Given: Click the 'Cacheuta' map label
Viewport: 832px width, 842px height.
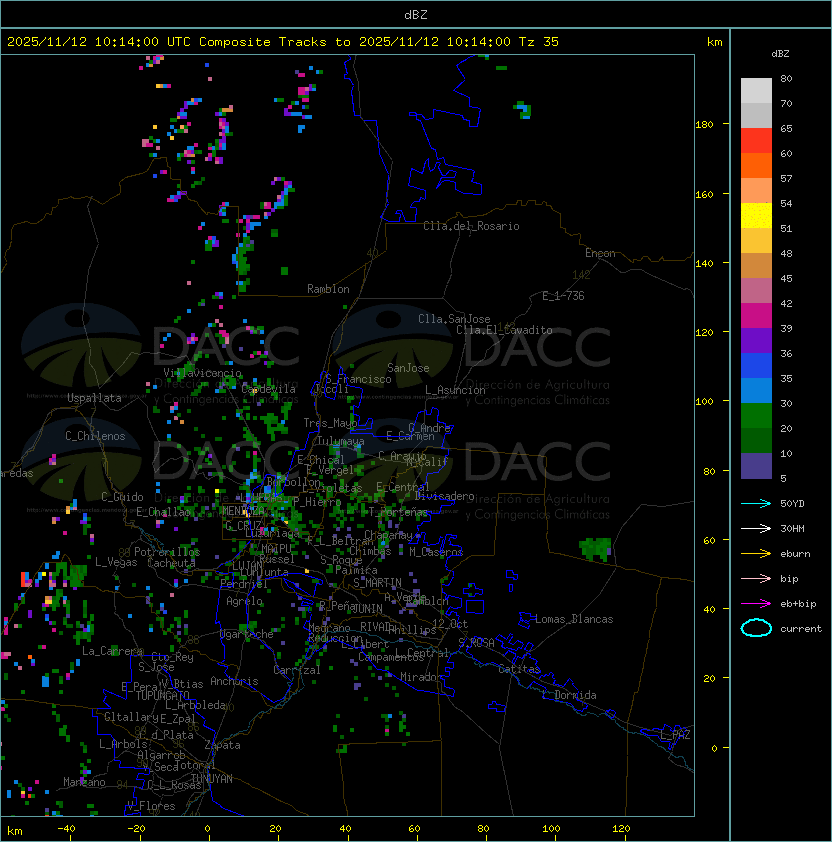Looking at the screenshot, I should point(171,563).
